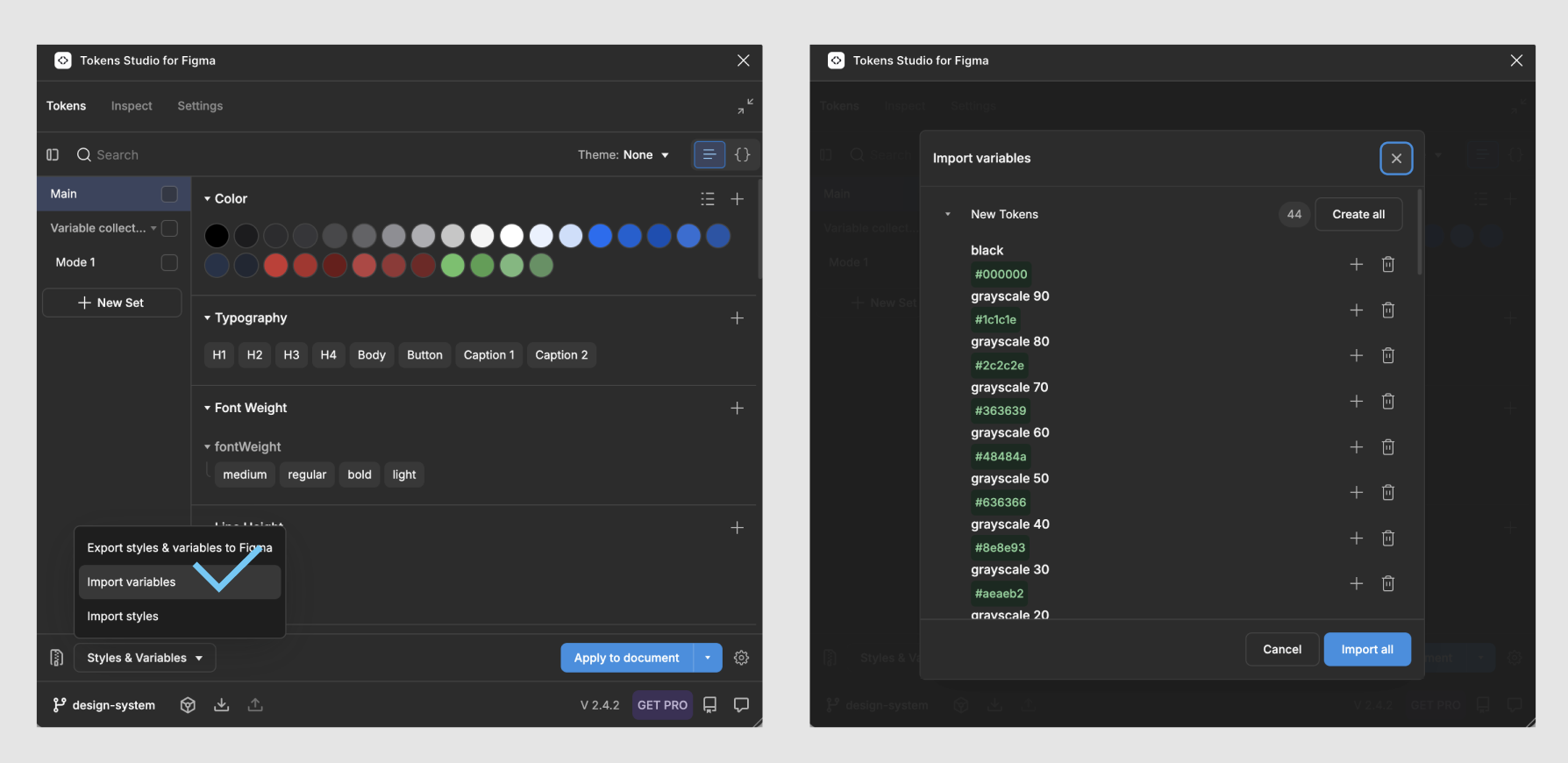Toggle list display in Color section
The image size is (1568, 763).
708,199
